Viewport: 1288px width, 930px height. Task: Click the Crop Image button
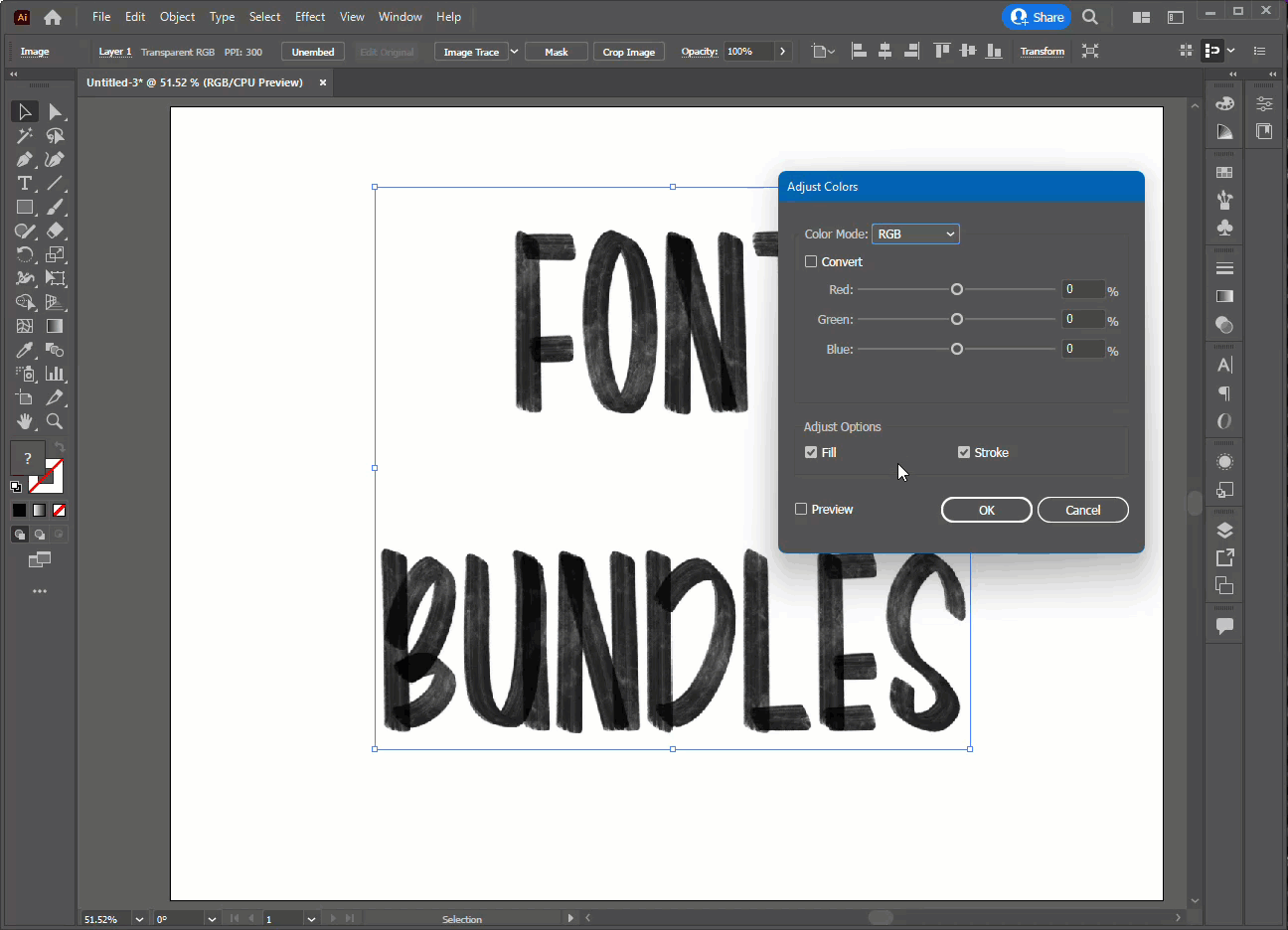pyautogui.click(x=629, y=52)
